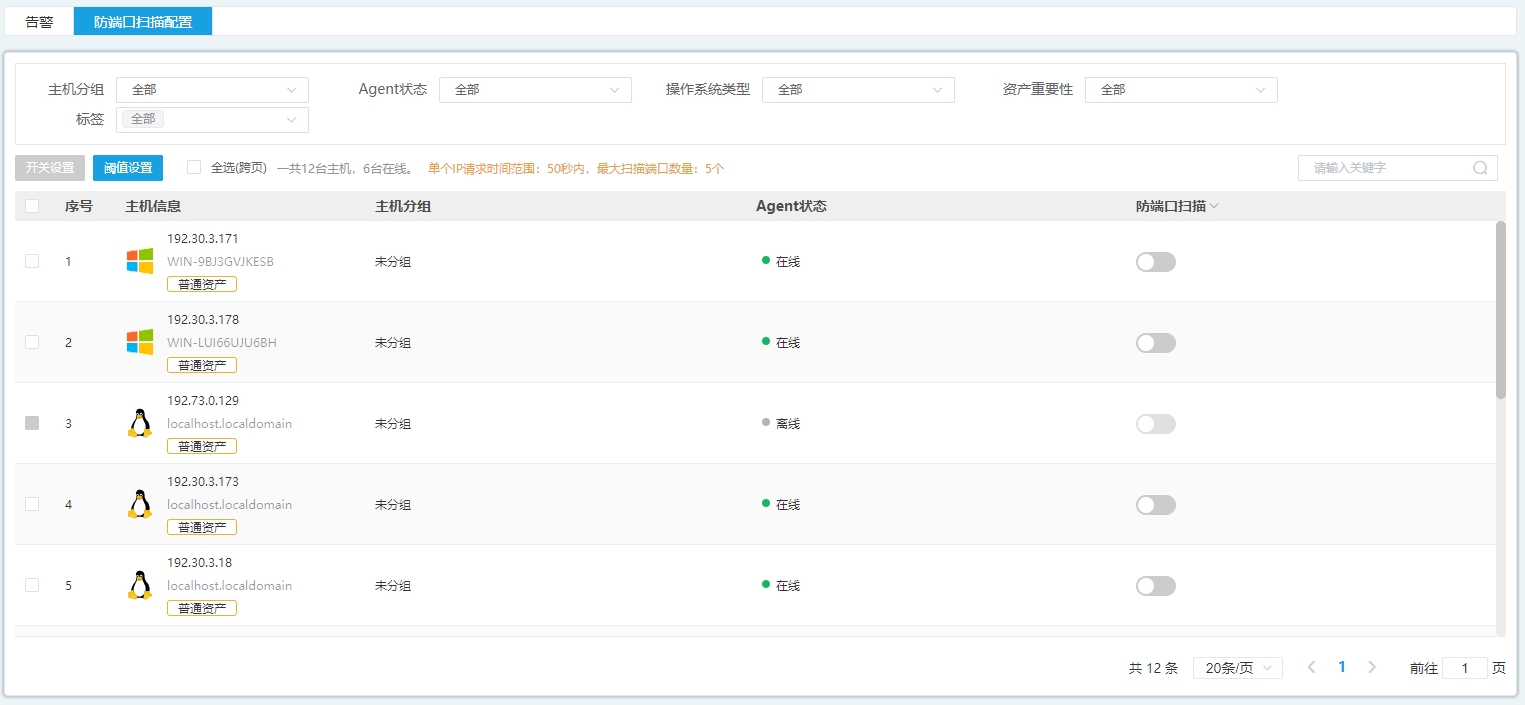Viewport: 1525px width, 705px height.
Task: Check the 全选(跨页) select-all checkbox
Action: [x=194, y=168]
